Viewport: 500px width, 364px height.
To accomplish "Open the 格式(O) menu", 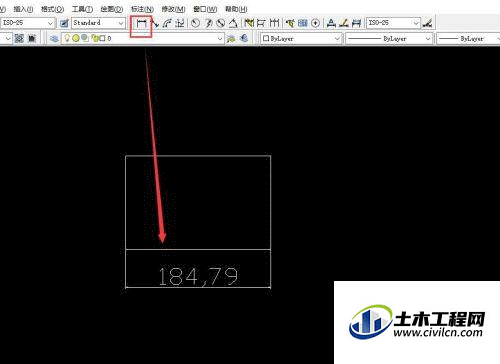I will (52, 9).
